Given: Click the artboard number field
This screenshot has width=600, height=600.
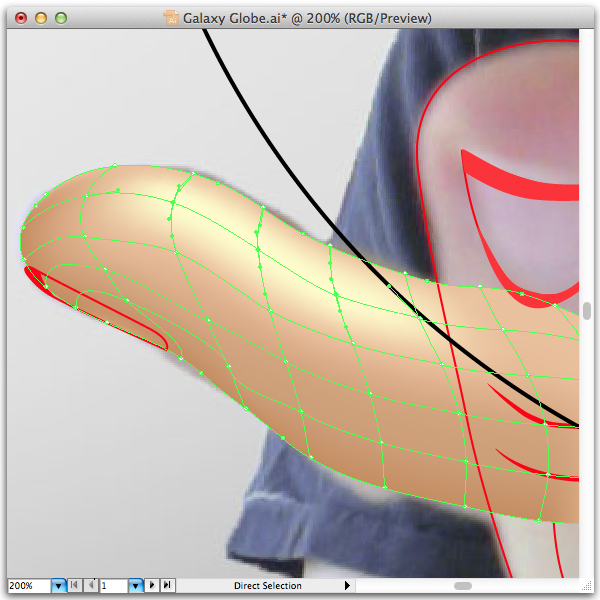Looking at the screenshot, I should coord(114,585).
